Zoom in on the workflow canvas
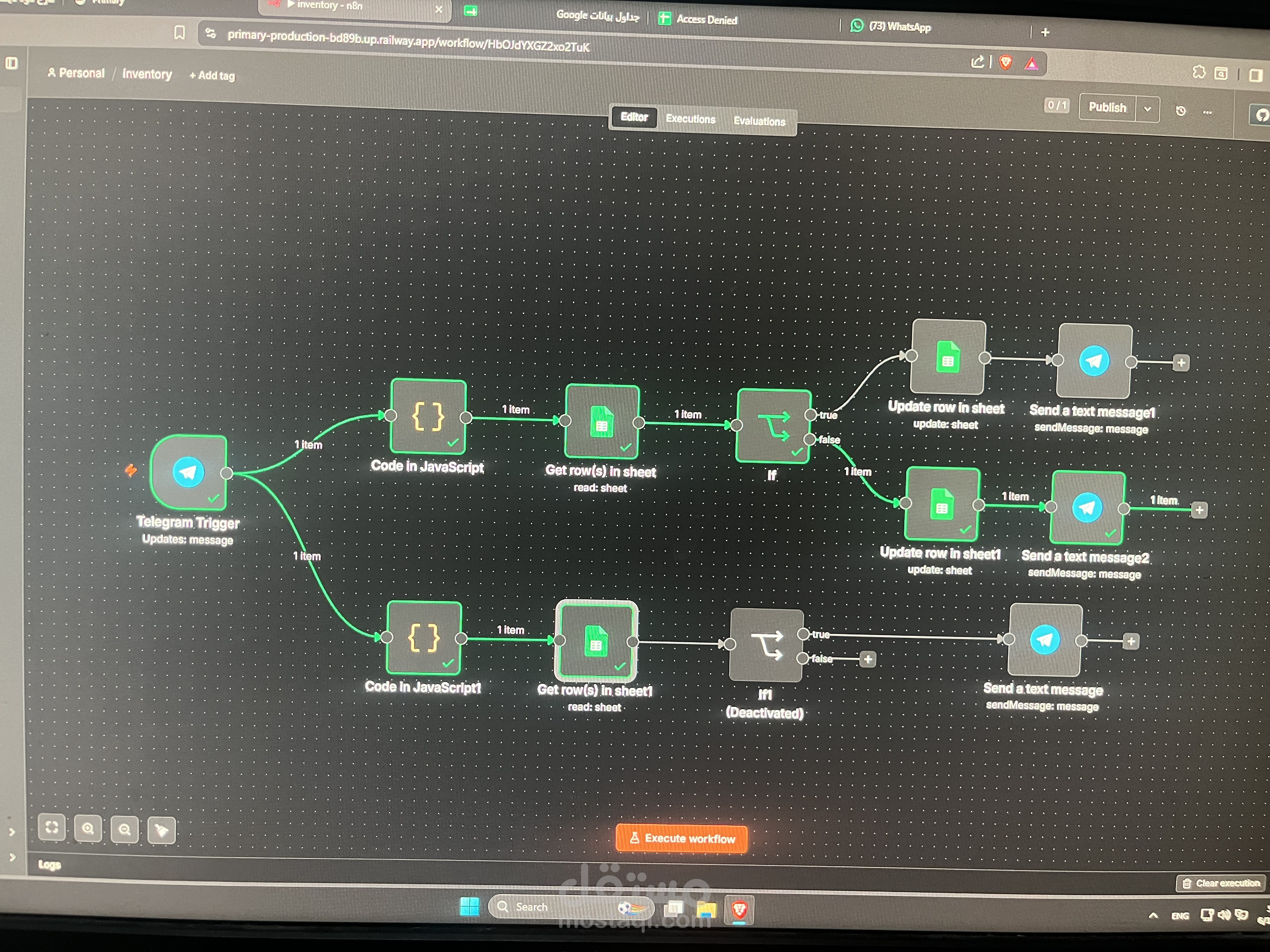The height and width of the screenshot is (952, 1270). point(88,829)
